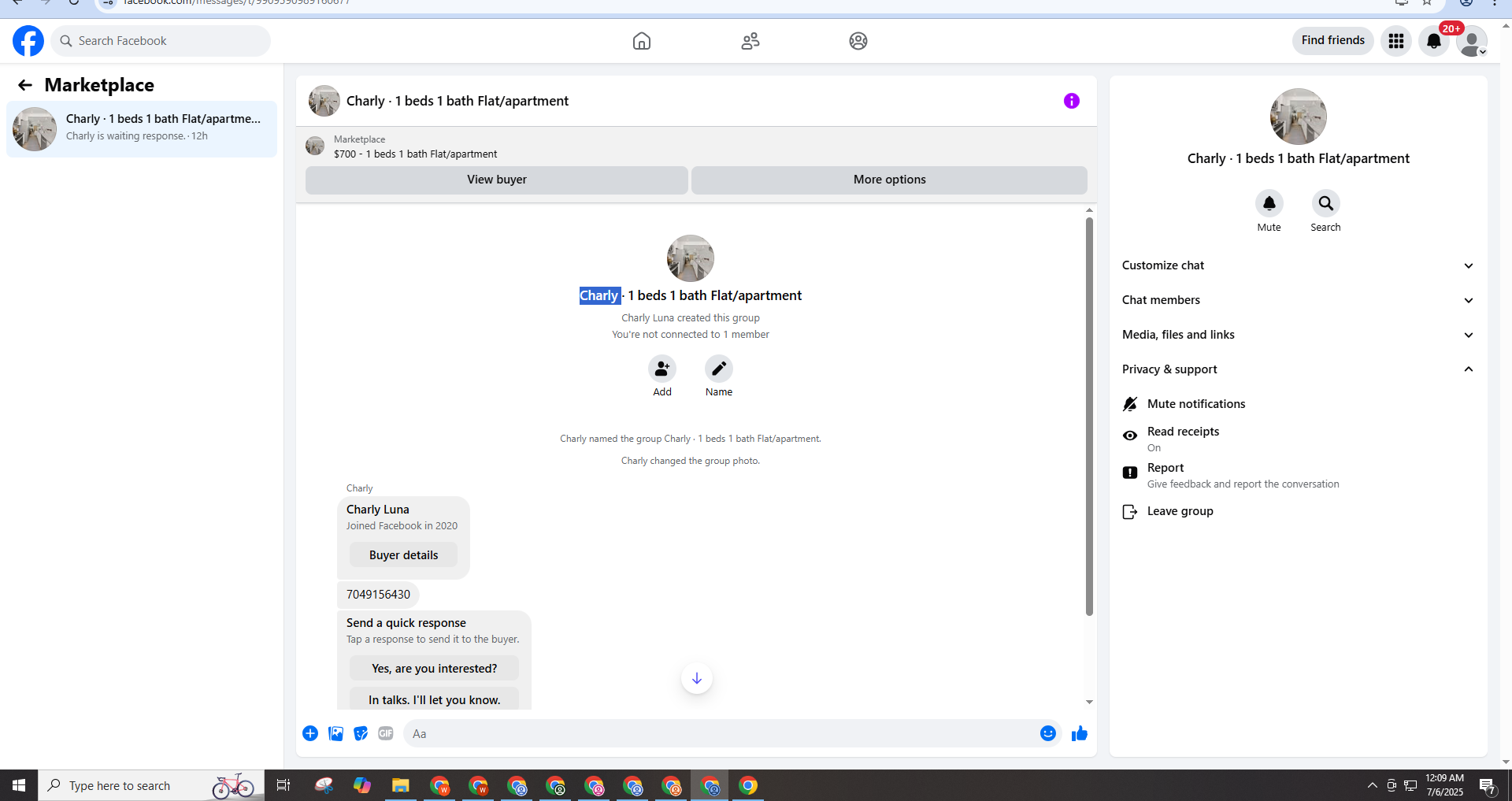Image resolution: width=1512 pixels, height=801 pixels.
Task: Send quick response 'In talks. I'll let you know.'
Action: (x=434, y=699)
